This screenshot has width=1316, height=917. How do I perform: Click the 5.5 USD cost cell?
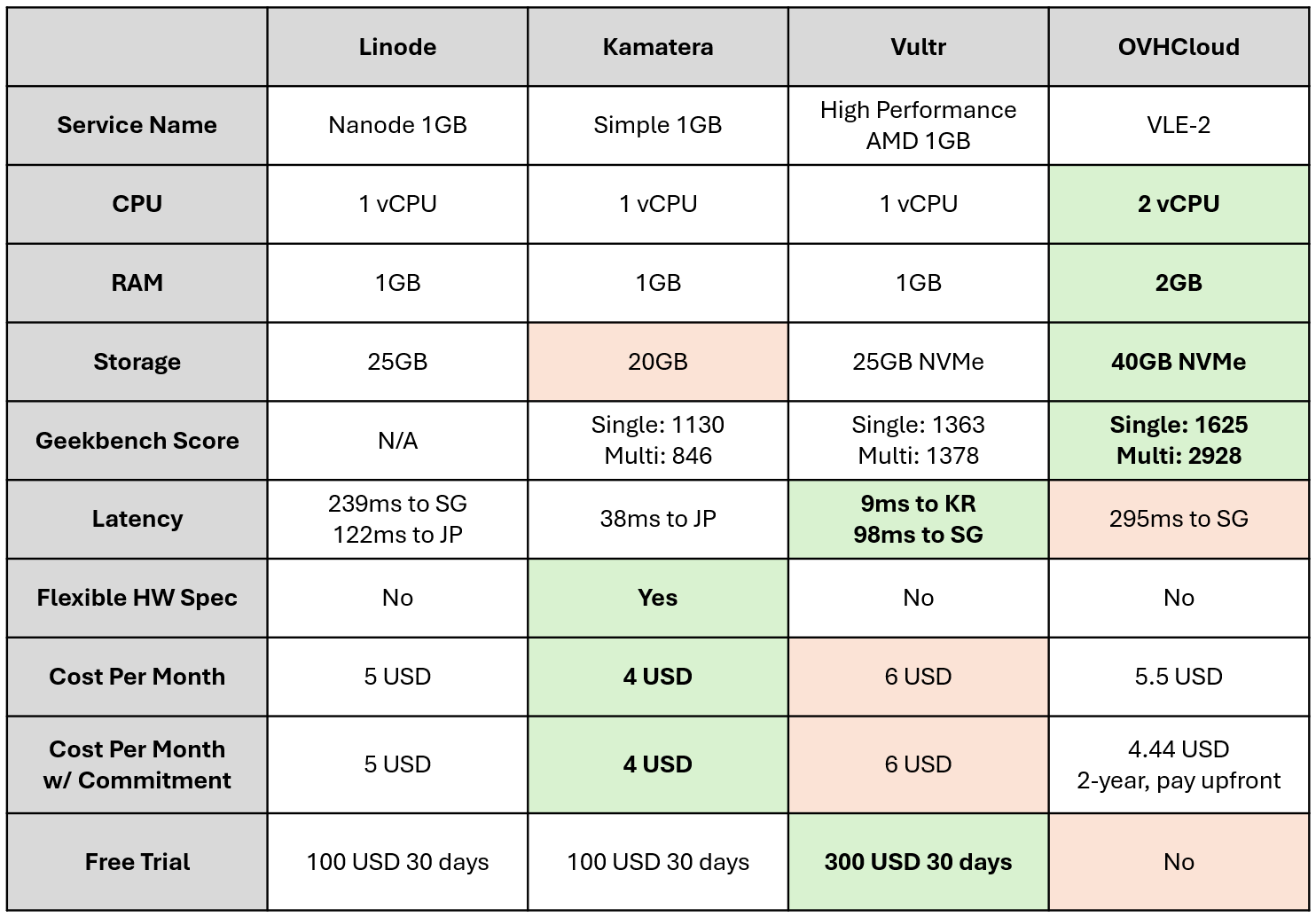[1179, 677]
